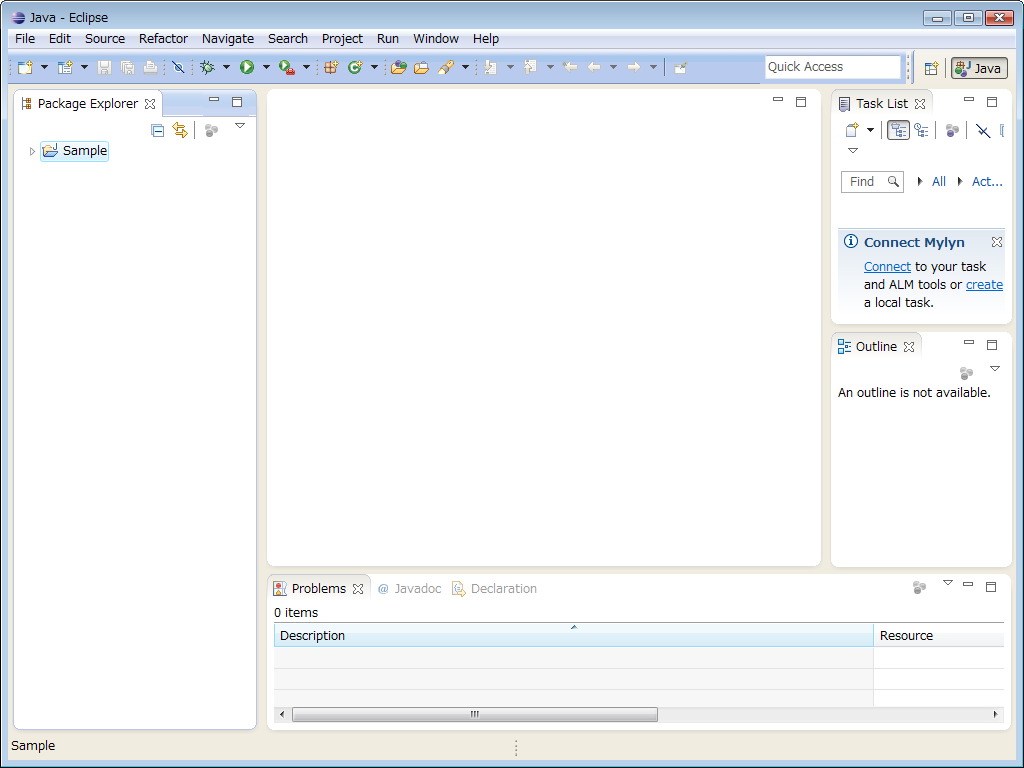Open the Outline view menu triangle
The width and height of the screenshot is (1024, 768).
[995, 369]
